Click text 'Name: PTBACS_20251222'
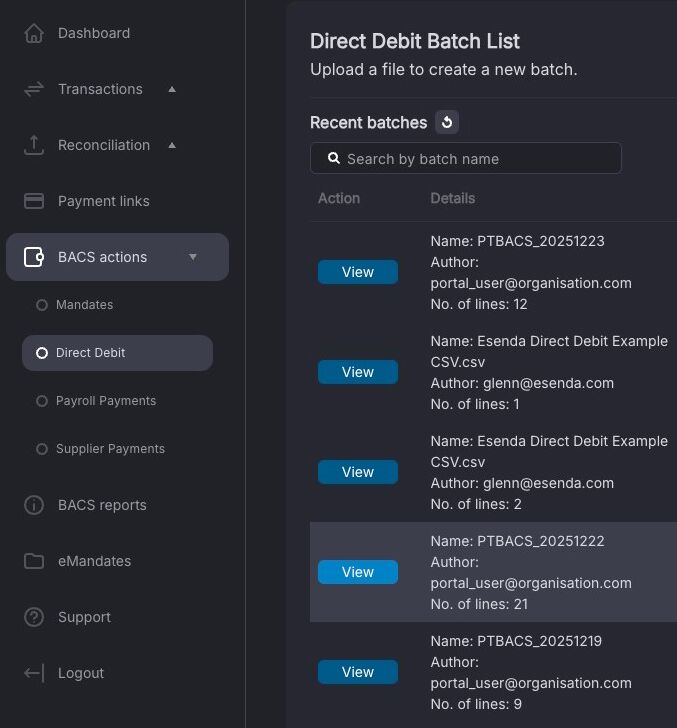The height and width of the screenshot is (728, 677). point(517,541)
